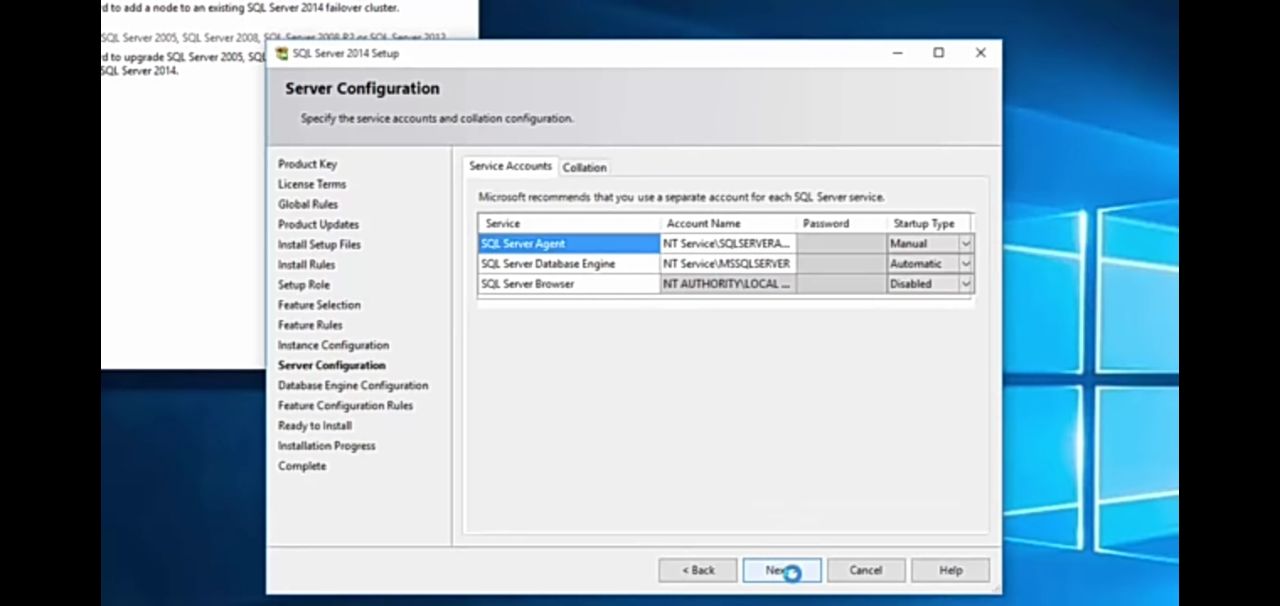Click Feature Configuration Rules step
The width and height of the screenshot is (1280, 606).
pos(345,405)
